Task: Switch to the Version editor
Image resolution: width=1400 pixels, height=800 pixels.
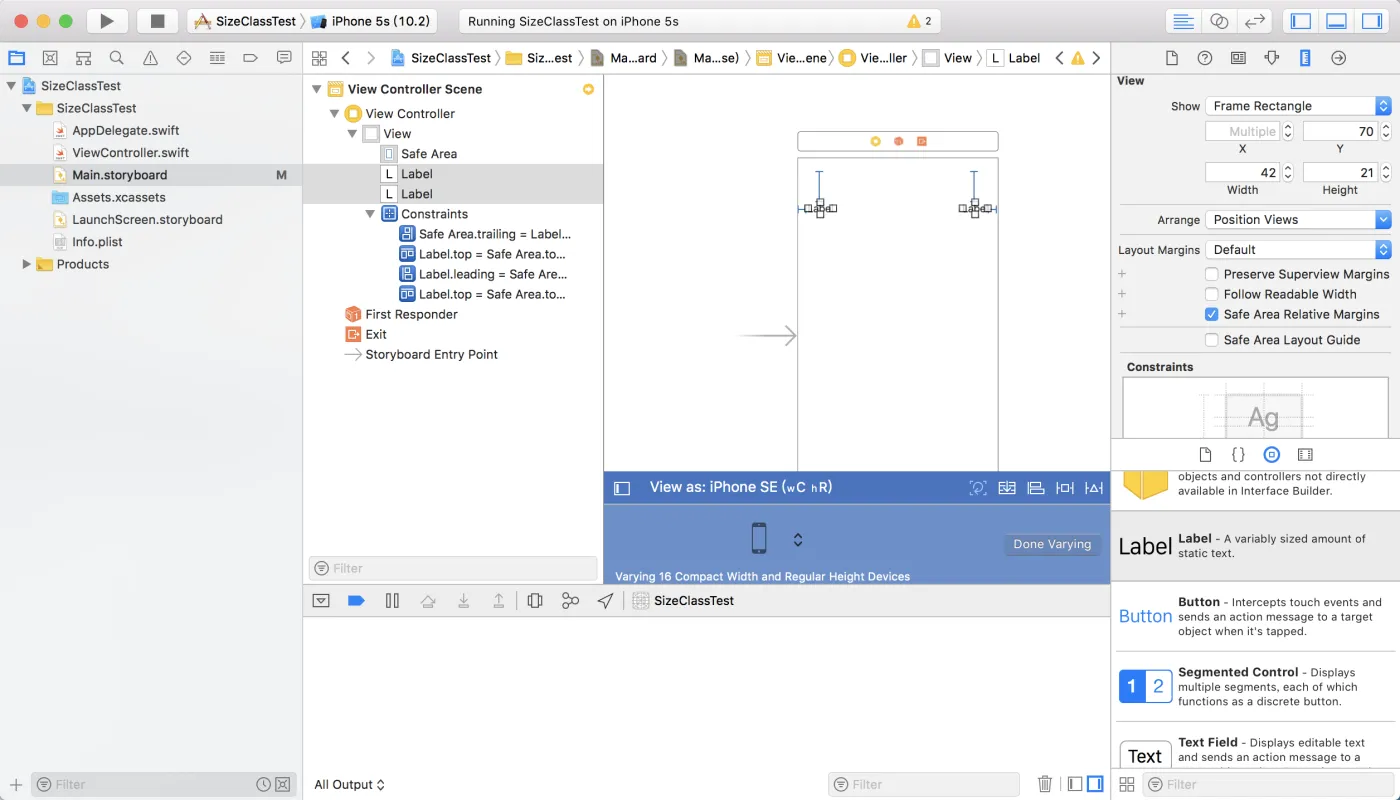Action: pyautogui.click(x=1253, y=21)
